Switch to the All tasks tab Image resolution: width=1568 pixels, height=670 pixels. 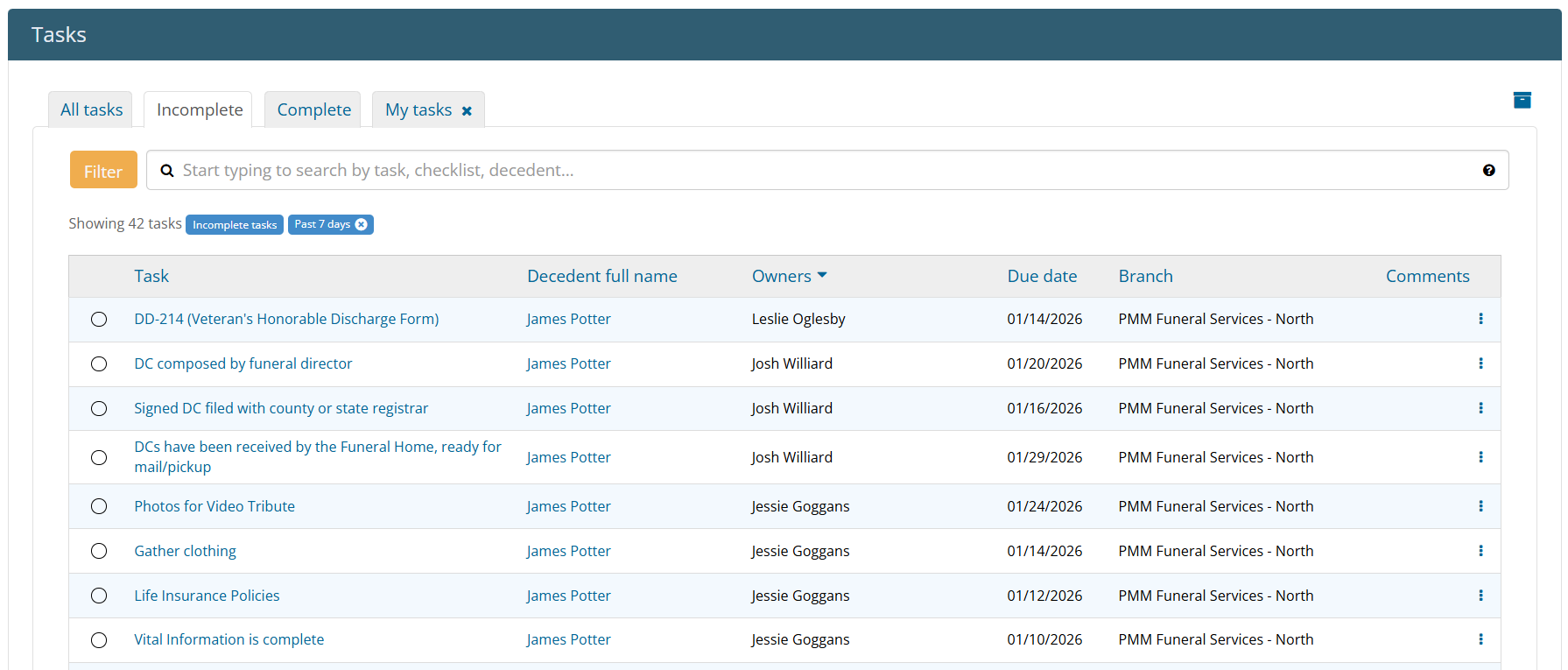coord(91,110)
